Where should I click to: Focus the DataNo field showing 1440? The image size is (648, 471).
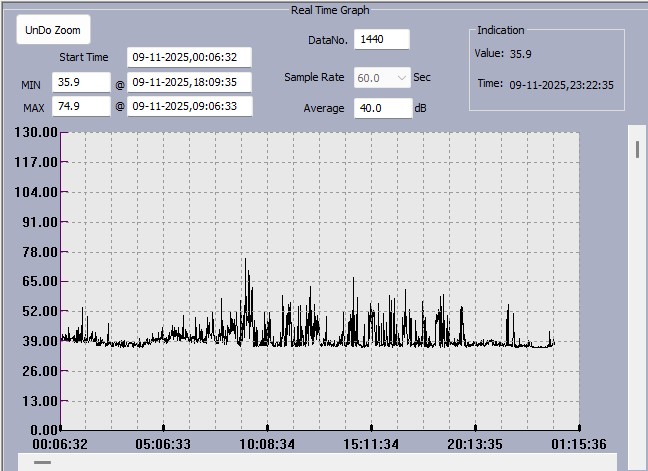[381, 39]
